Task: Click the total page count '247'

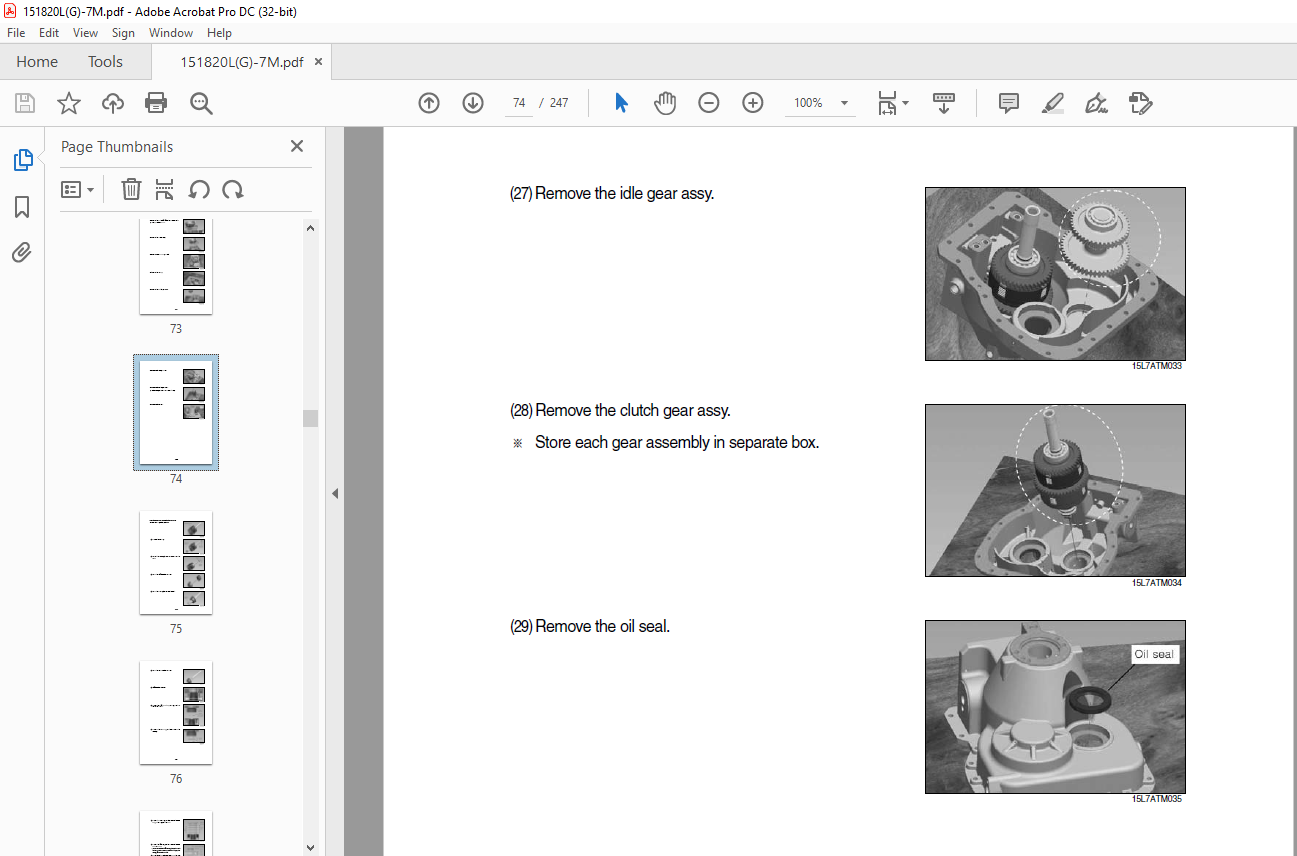Action: click(559, 103)
